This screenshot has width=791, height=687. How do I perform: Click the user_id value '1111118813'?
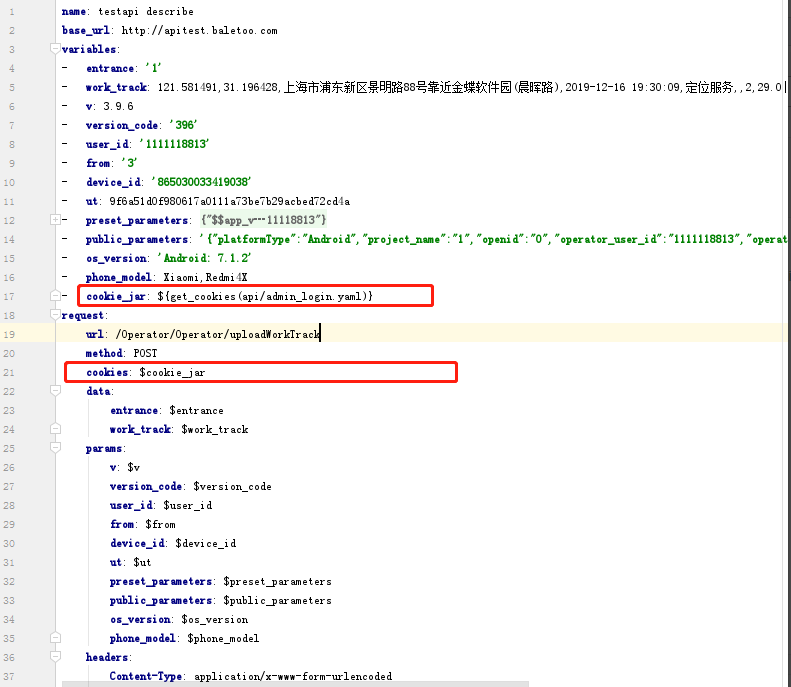tap(174, 144)
